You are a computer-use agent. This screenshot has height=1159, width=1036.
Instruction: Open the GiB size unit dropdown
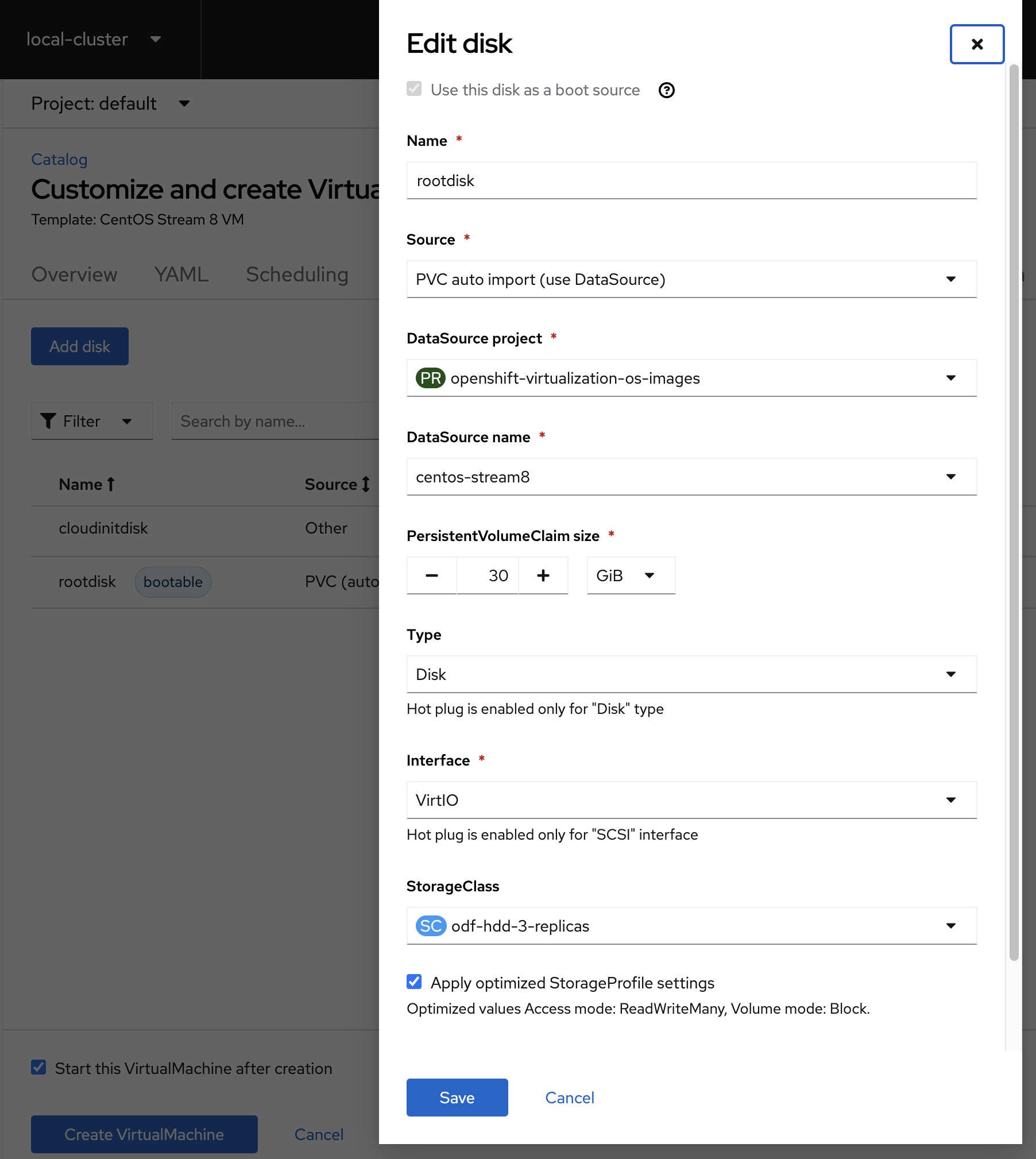point(631,575)
